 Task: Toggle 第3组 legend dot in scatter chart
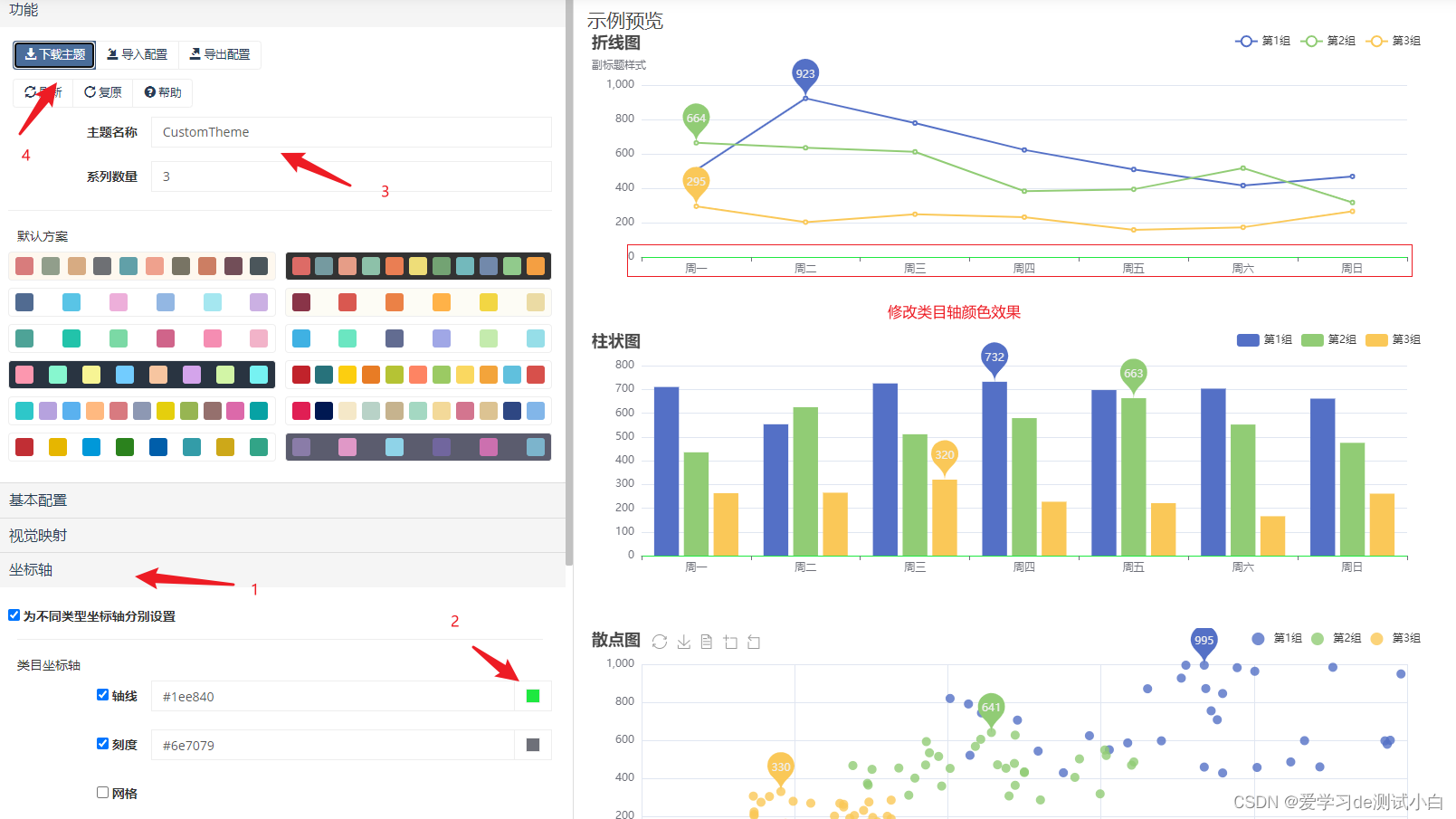click(x=1377, y=639)
